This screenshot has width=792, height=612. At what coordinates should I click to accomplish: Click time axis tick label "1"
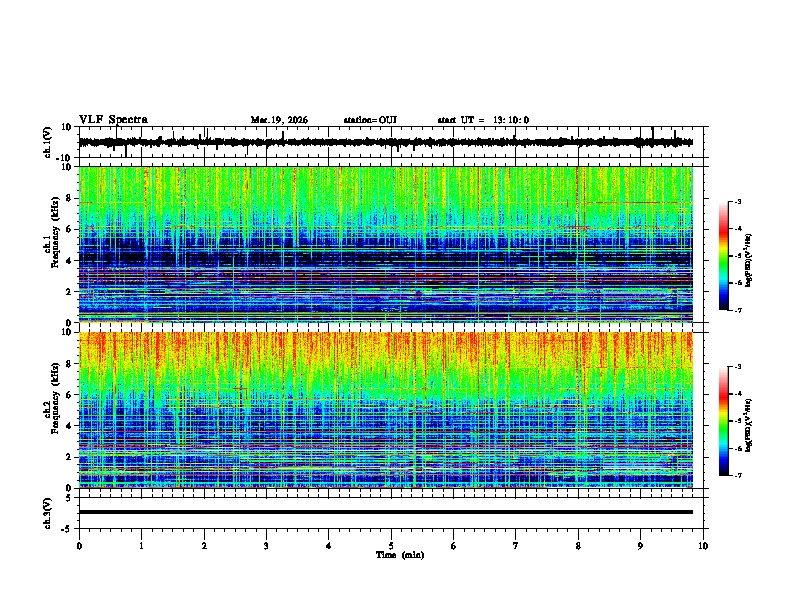click(141, 546)
